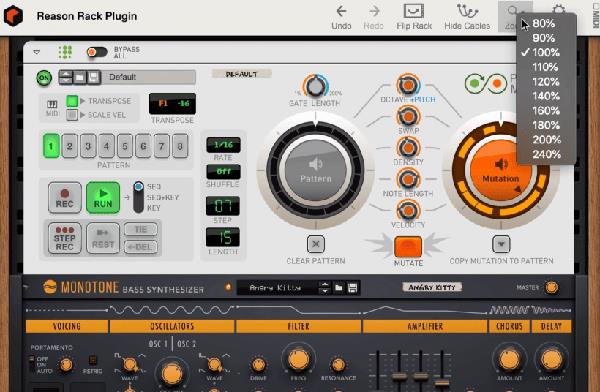600x392 pixels.
Task: Click Copy Mutation to Pattern arrow button
Action: click(x=501, y=244)
